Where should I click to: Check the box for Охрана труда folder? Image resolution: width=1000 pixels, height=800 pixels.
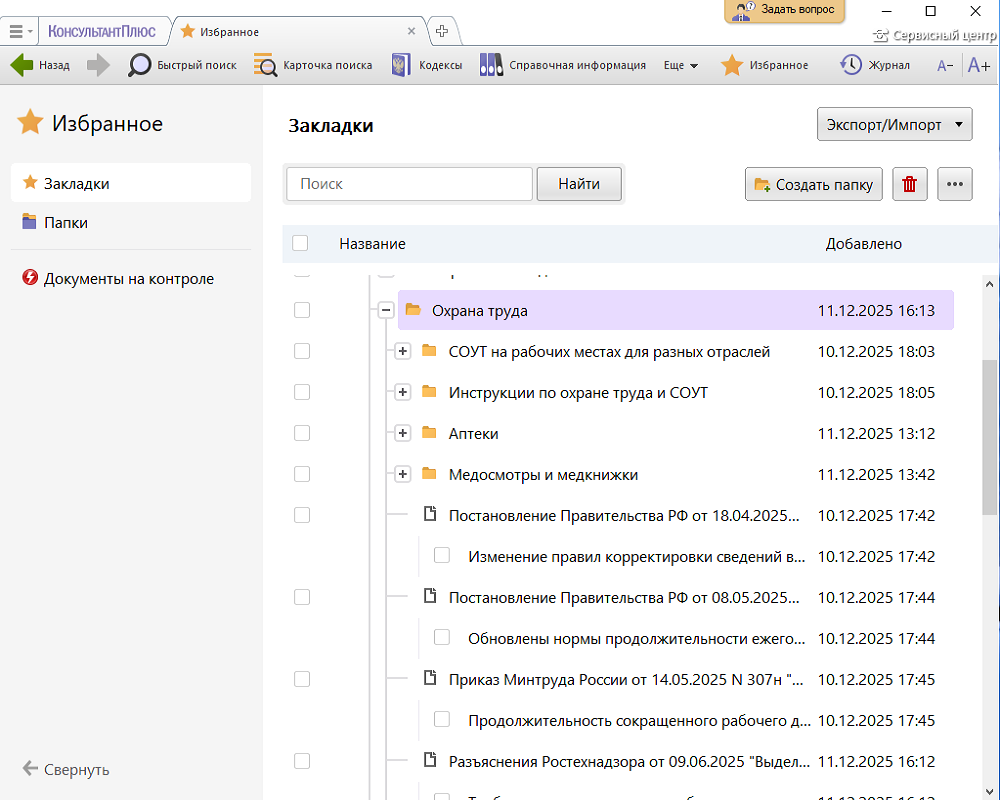302,311
